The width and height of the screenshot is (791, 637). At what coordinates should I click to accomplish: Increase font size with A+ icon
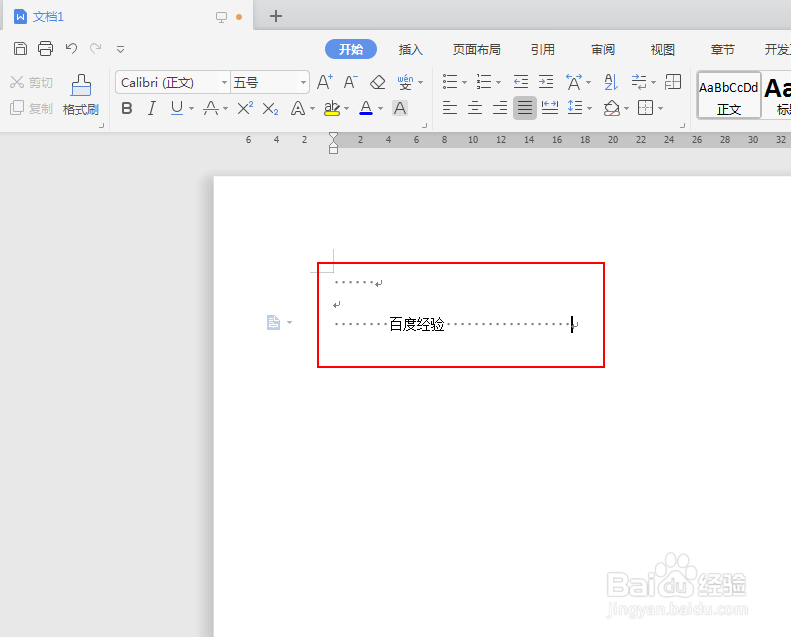coord(324,82)
